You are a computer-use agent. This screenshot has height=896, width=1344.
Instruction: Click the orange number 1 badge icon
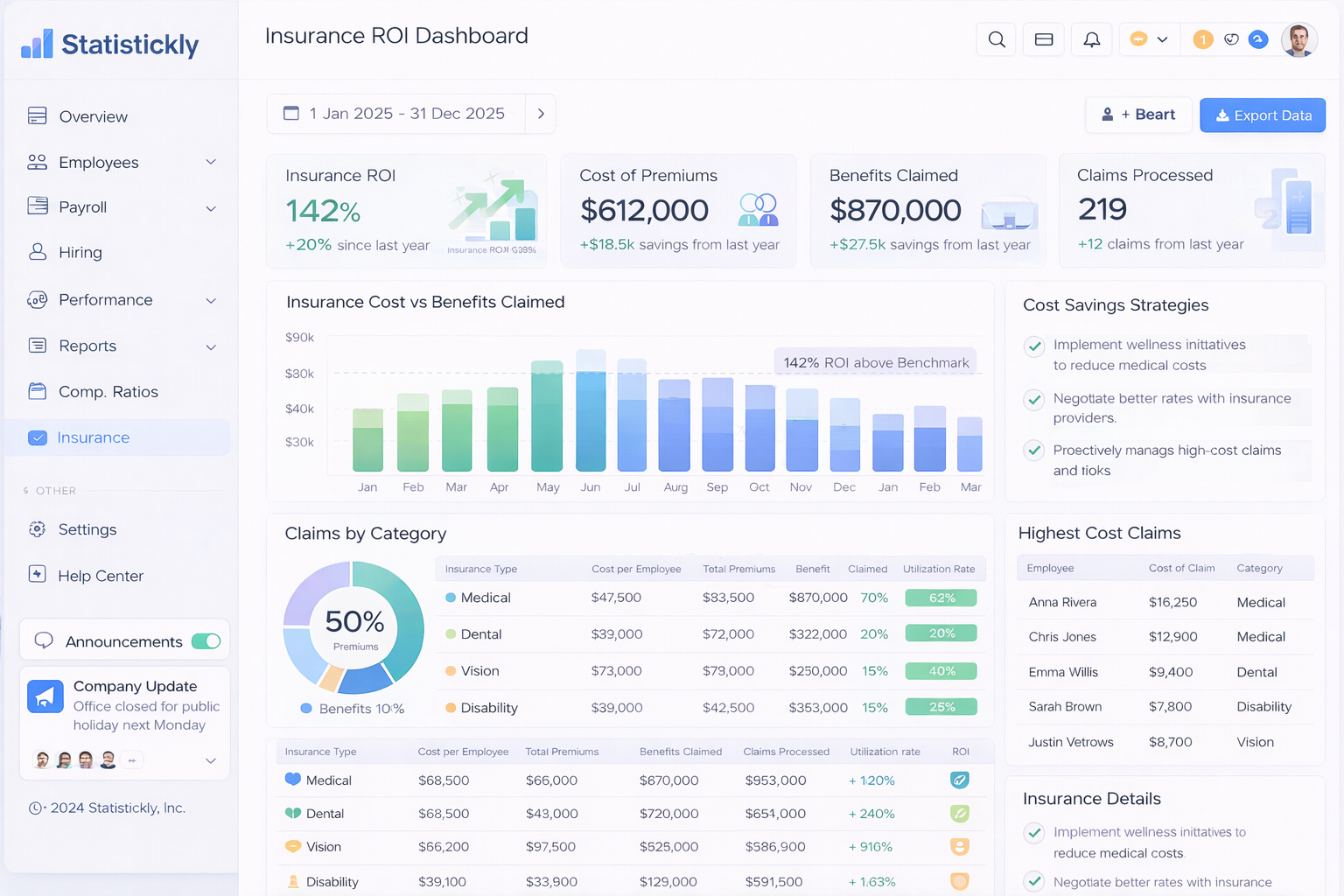1203,39
